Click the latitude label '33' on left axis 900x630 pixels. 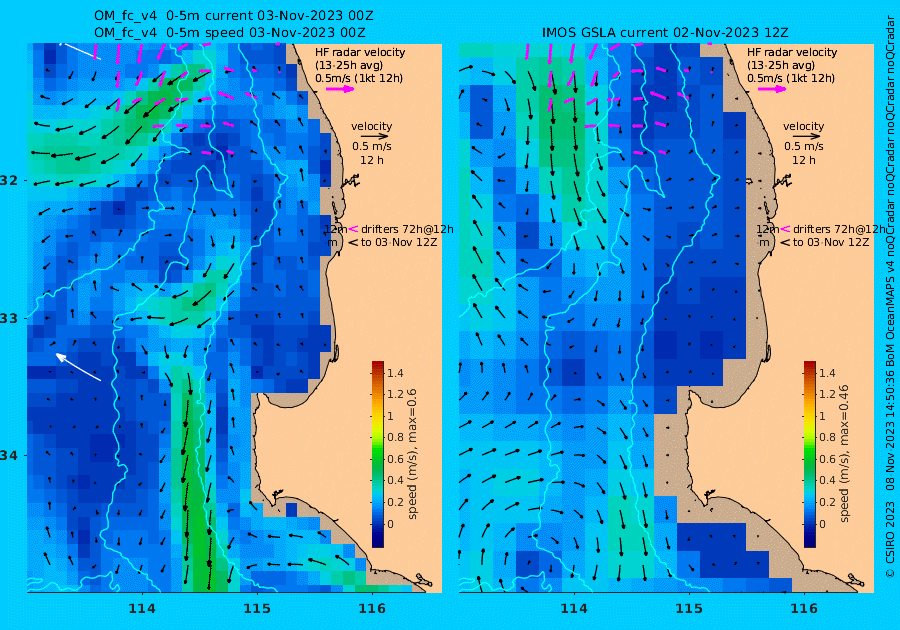pyautogui.click(x=9, y=318)
